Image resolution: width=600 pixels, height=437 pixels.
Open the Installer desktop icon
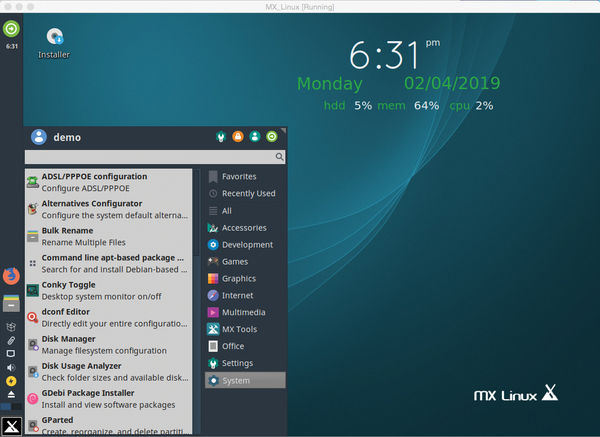tap(54, 44)
